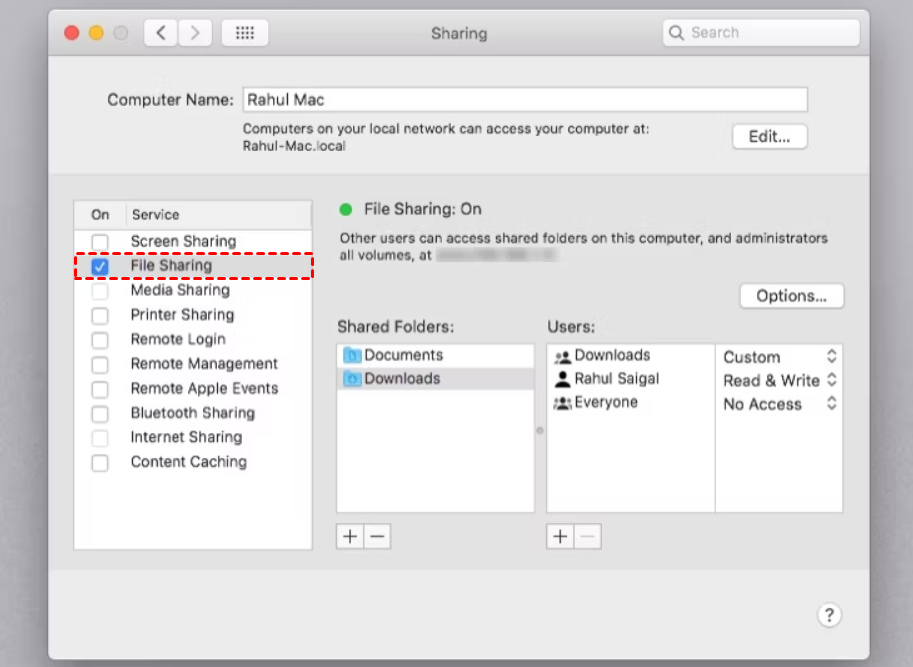913x667 pixels.
Task: Enable Screen Sharing checkbox
Action: 100,242
